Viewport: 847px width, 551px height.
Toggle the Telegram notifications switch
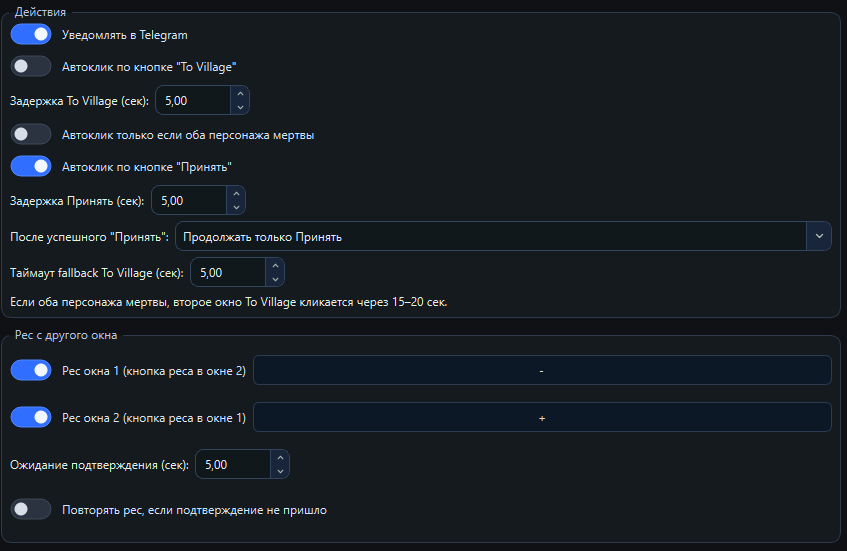pos(31,34)
